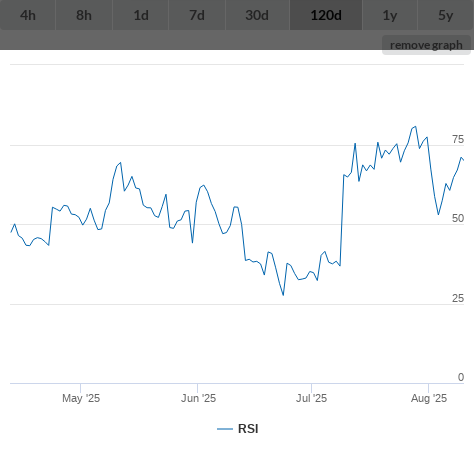The width and height of the screenshot is (474, 455).
Task: Click the 25 level axis label
Action: click(x=458, y=298)
